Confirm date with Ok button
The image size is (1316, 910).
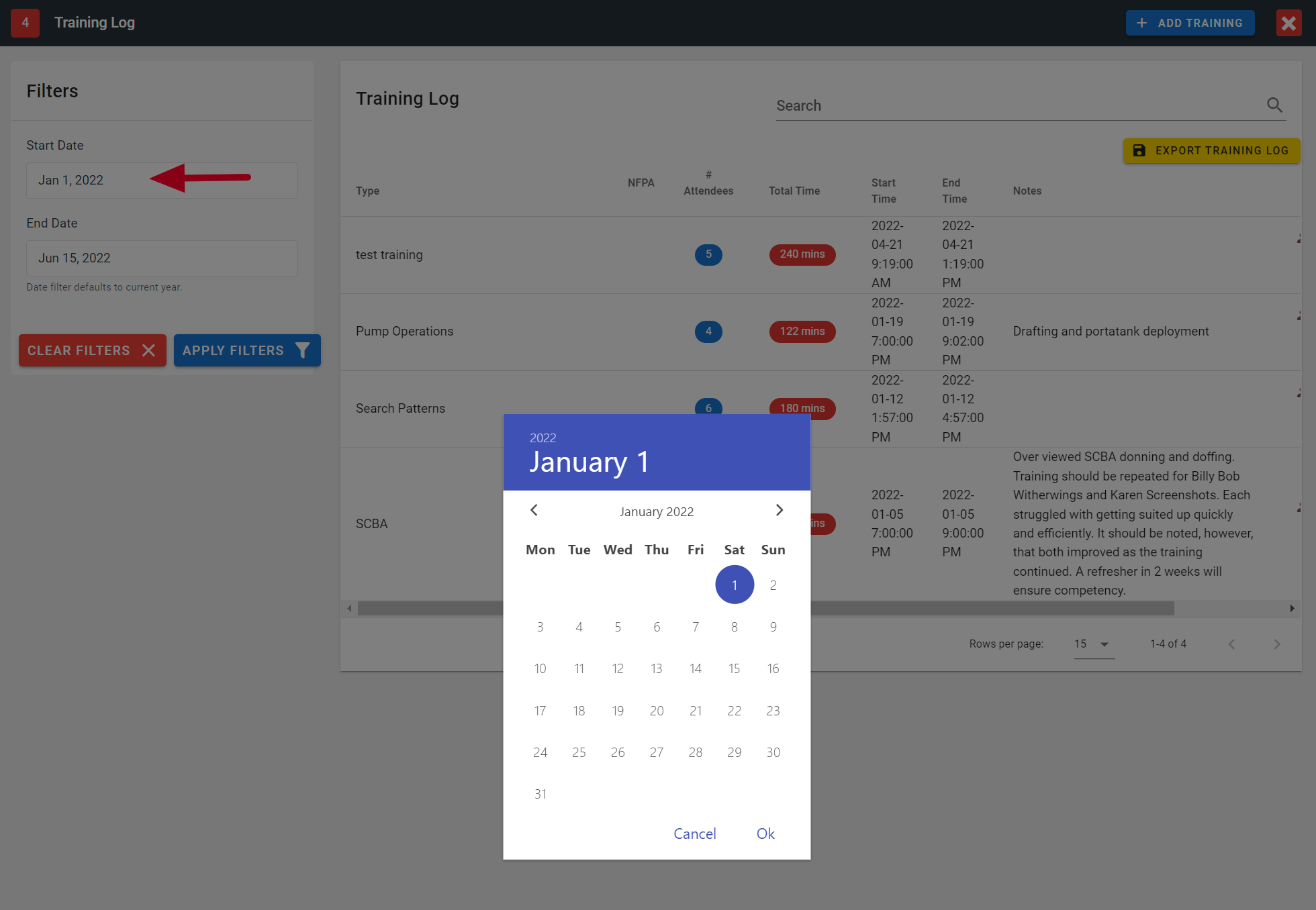point(765,834)
